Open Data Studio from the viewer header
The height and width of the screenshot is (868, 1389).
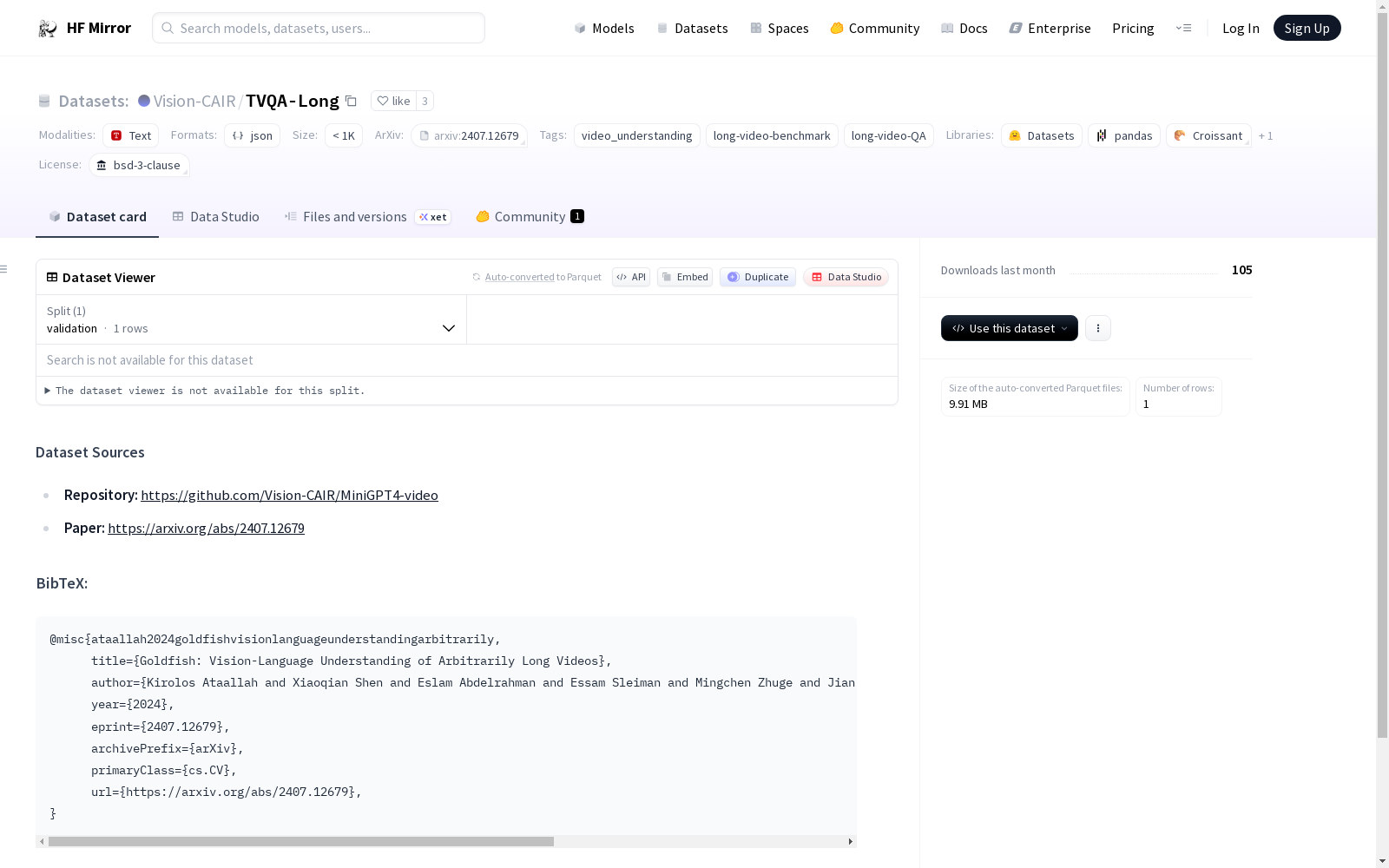tap(846, 277)
